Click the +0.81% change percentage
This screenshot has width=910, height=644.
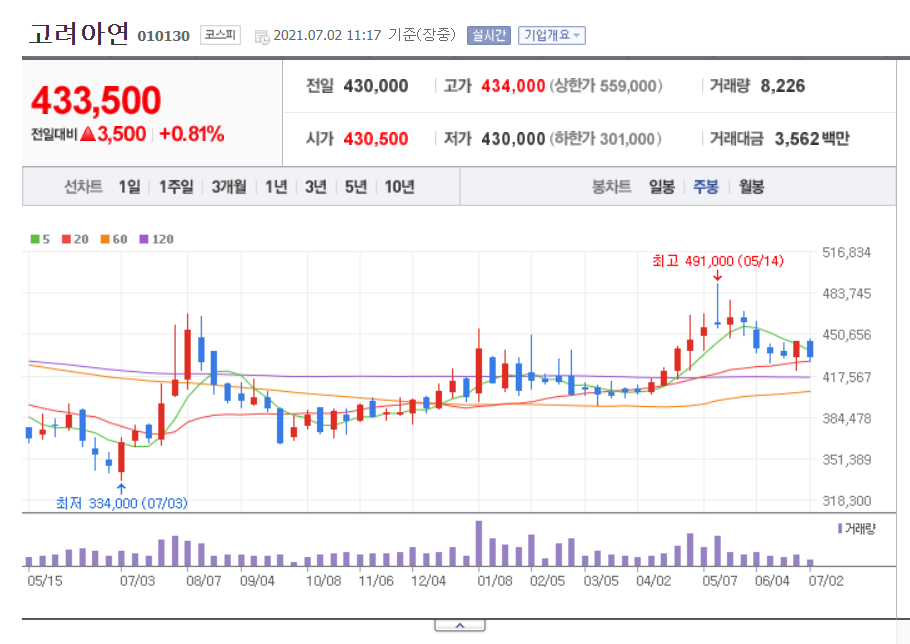click(x=192, y=134)
